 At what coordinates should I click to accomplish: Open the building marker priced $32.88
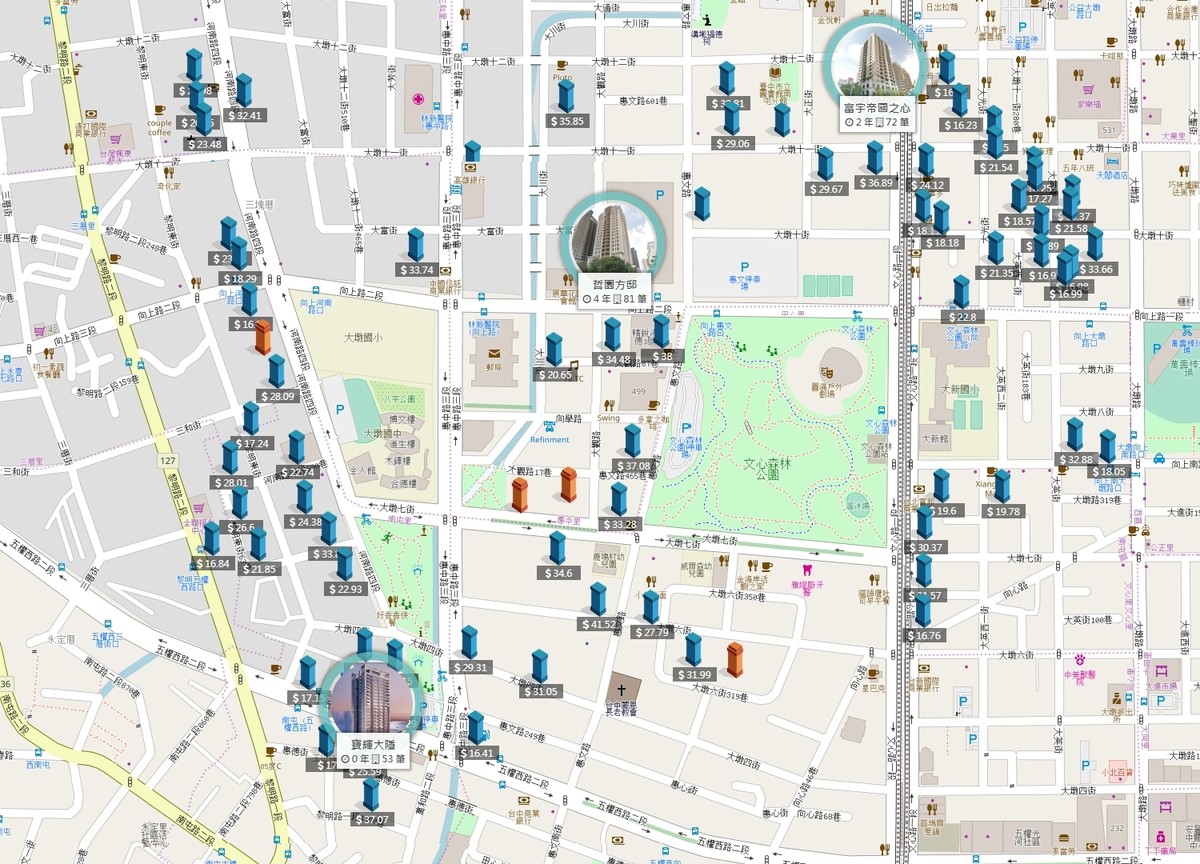[1075, 435]
